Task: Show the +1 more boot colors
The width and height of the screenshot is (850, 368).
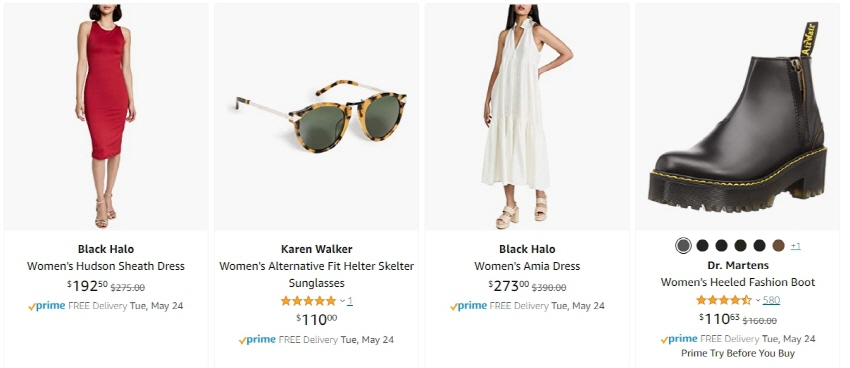Action: click(x=795, y=246)
